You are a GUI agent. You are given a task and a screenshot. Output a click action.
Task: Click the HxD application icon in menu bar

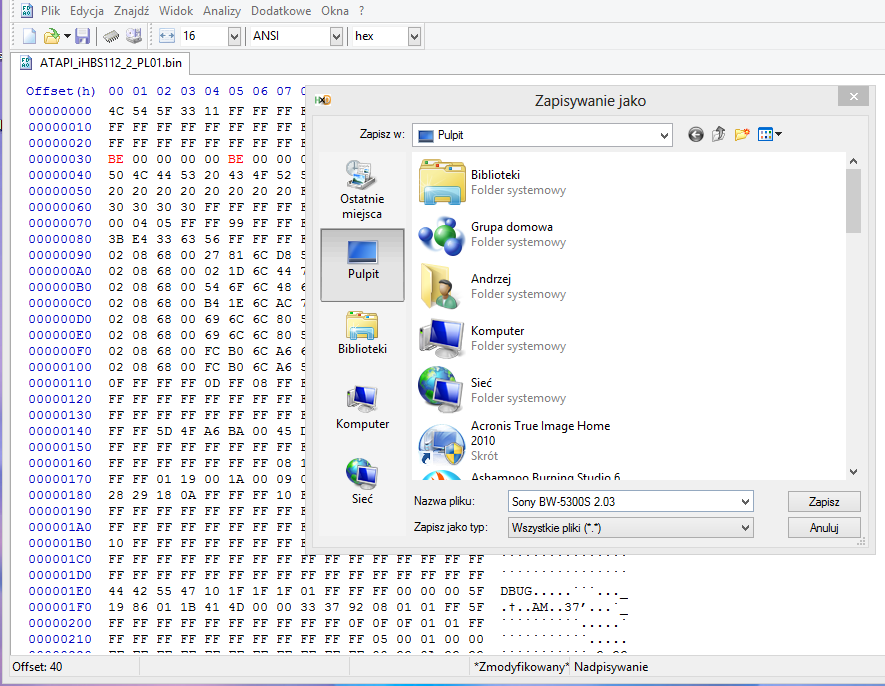click(27, 11)
